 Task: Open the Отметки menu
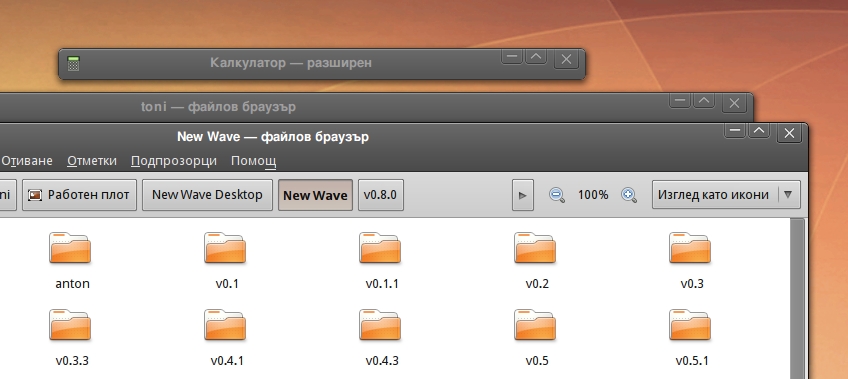click(x=92, y=161)
